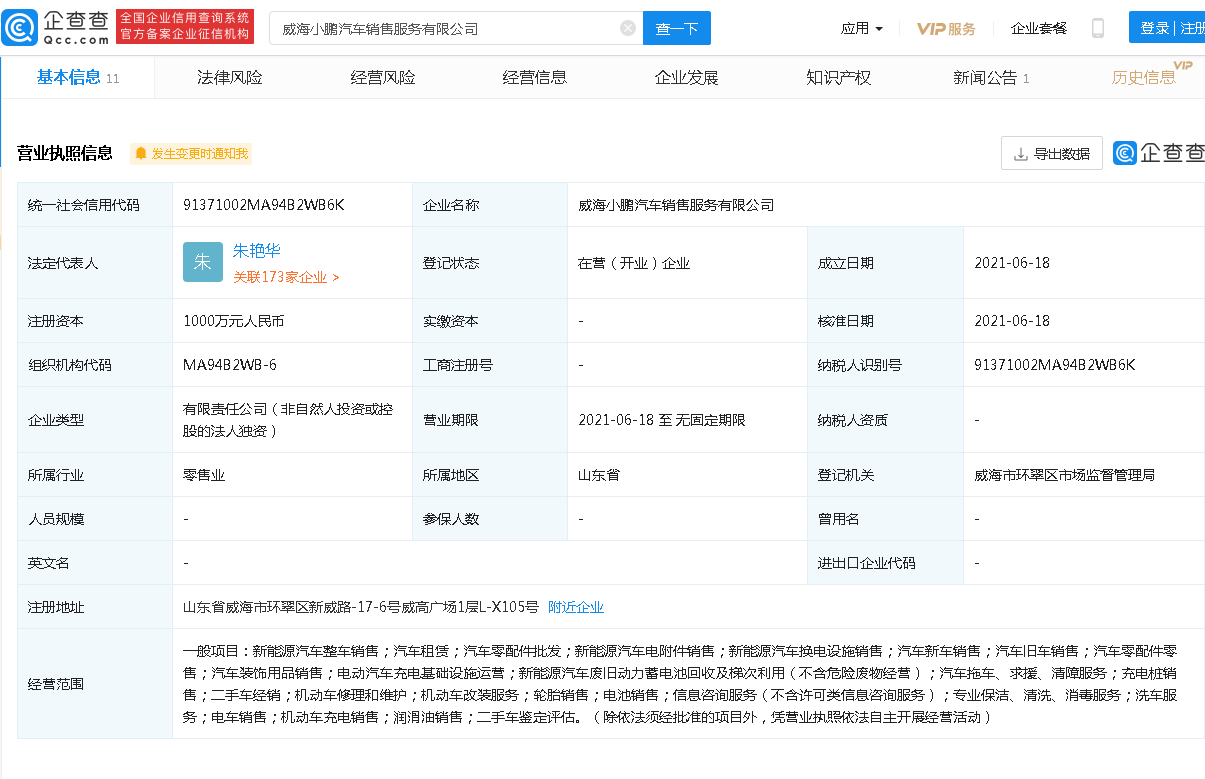The height and width of the screenshot is (779, 1205).
Task: Click the 朱艳华 legal representative name link
Action: pos(258,250)
